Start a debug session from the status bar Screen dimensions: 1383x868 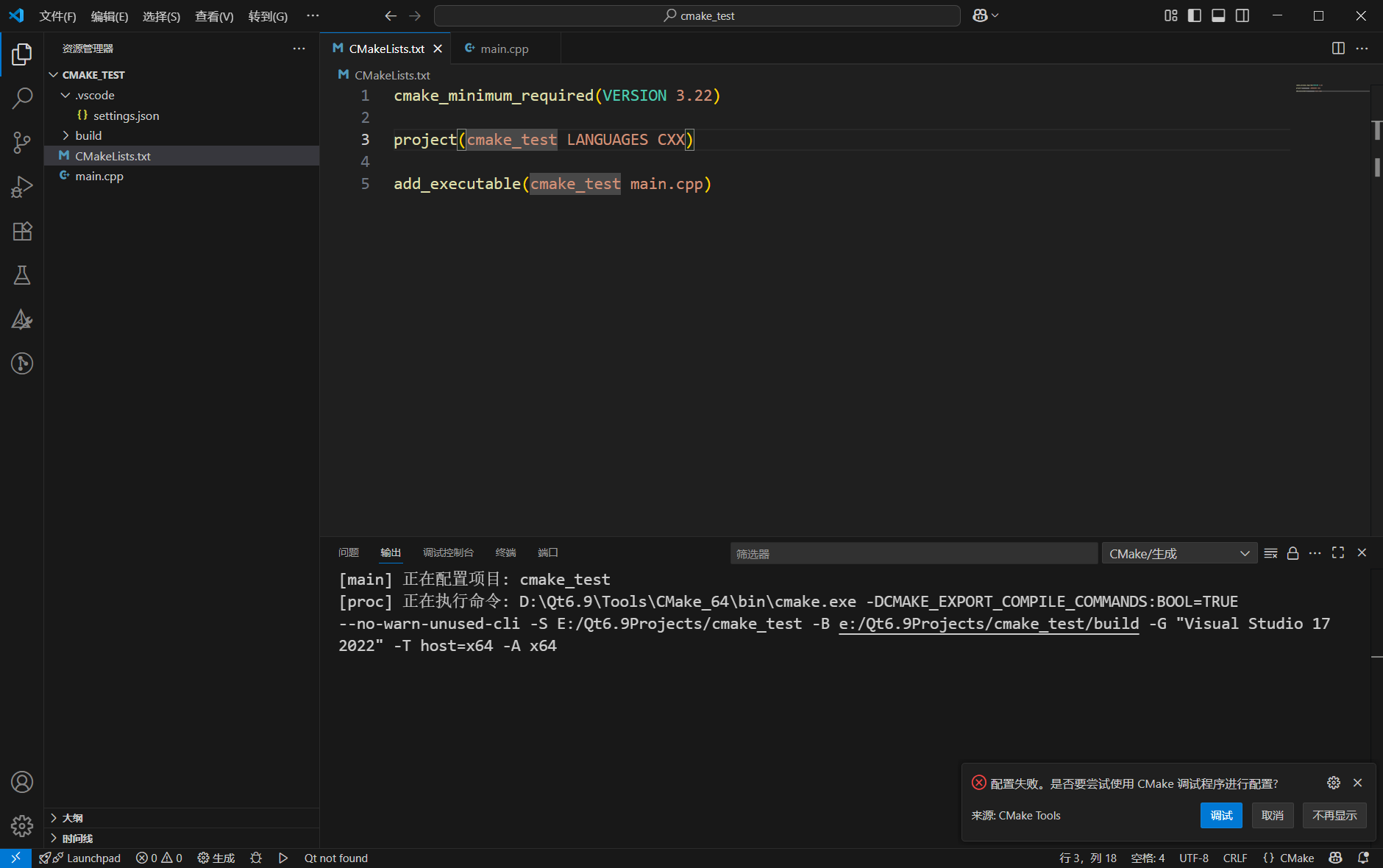255,858
